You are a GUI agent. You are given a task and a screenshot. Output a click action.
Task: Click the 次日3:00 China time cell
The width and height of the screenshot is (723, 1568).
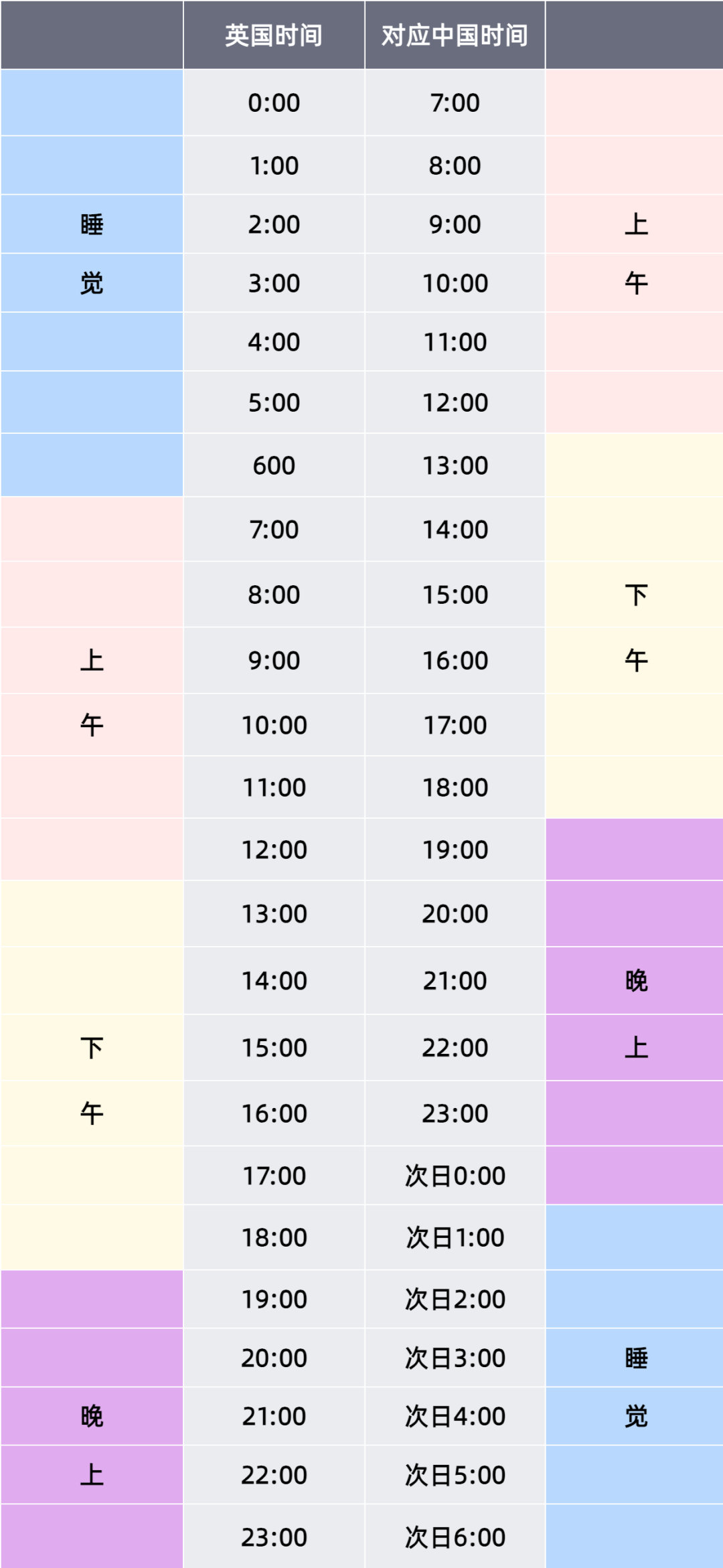[x=455, y=1358]
